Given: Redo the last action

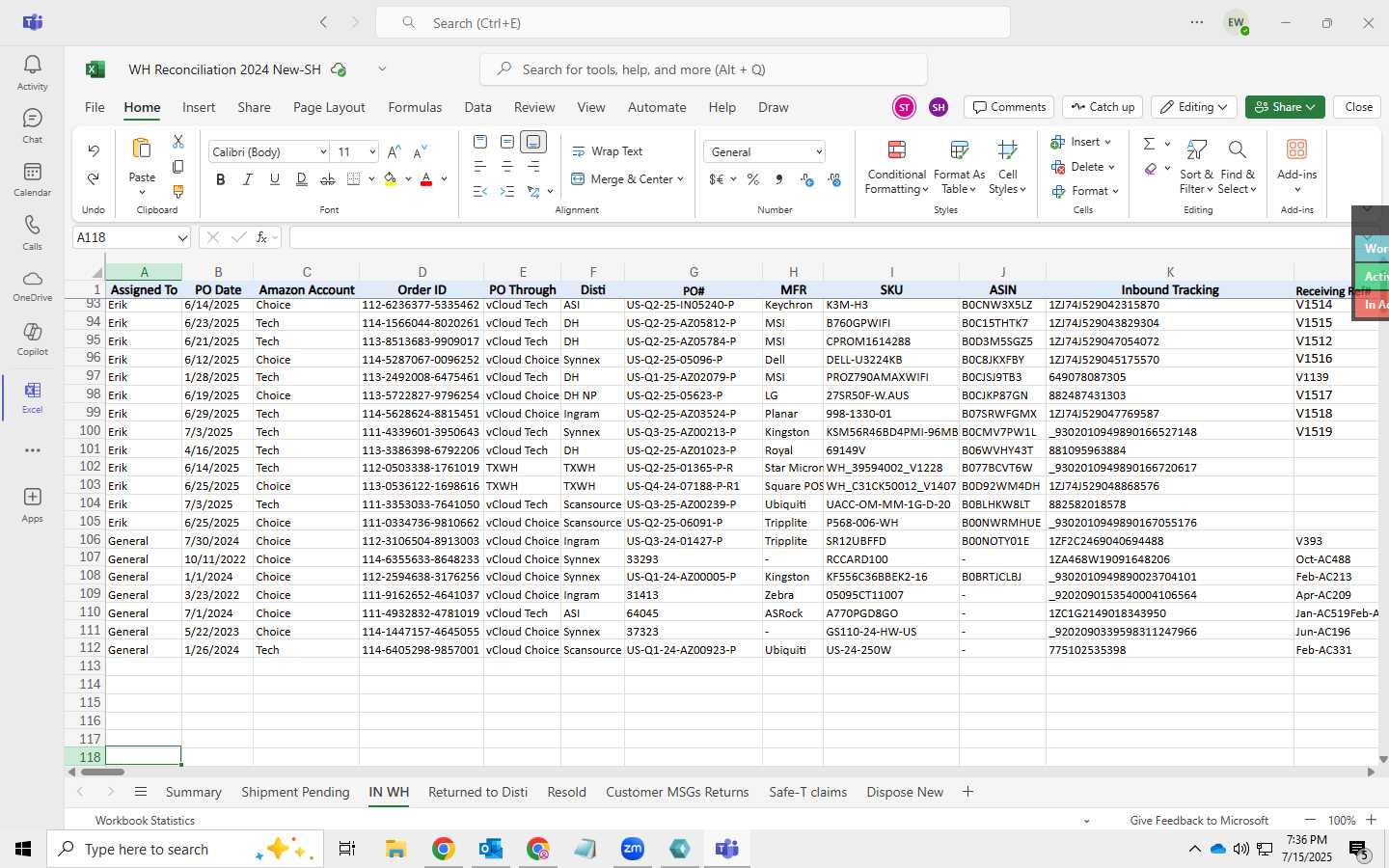Looking at the screenshot, I should [x=94, y=179].
